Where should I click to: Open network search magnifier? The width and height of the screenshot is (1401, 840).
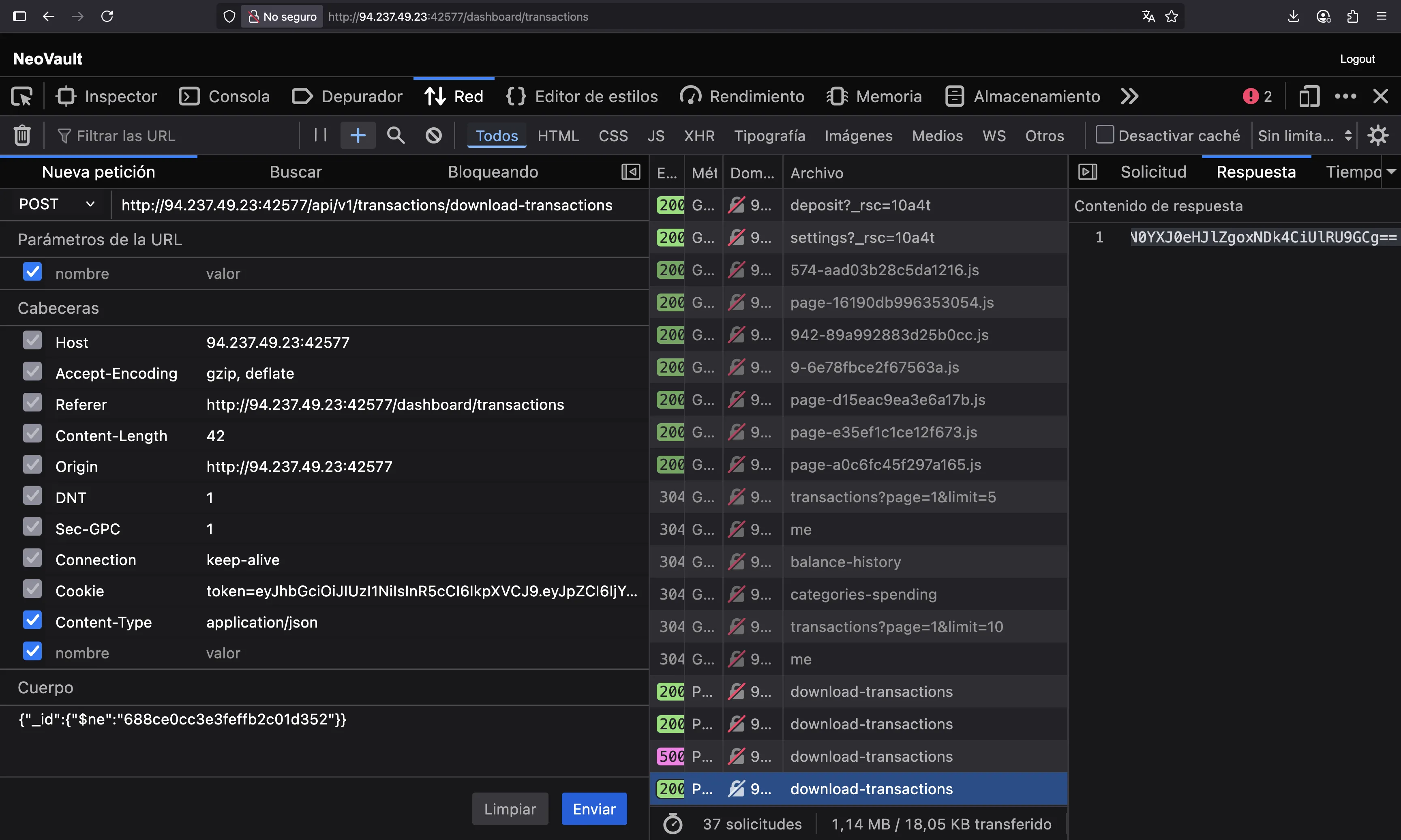point(396,135)
